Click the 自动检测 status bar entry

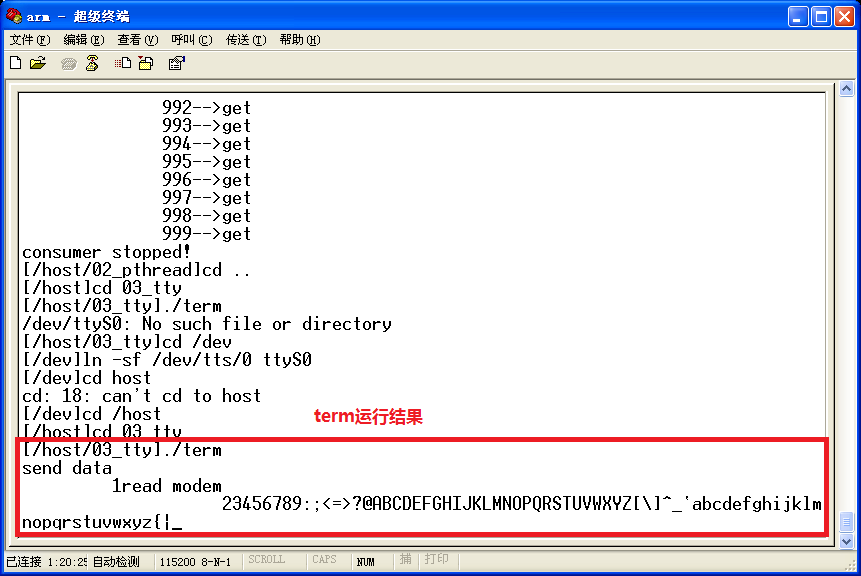point(116,562)
